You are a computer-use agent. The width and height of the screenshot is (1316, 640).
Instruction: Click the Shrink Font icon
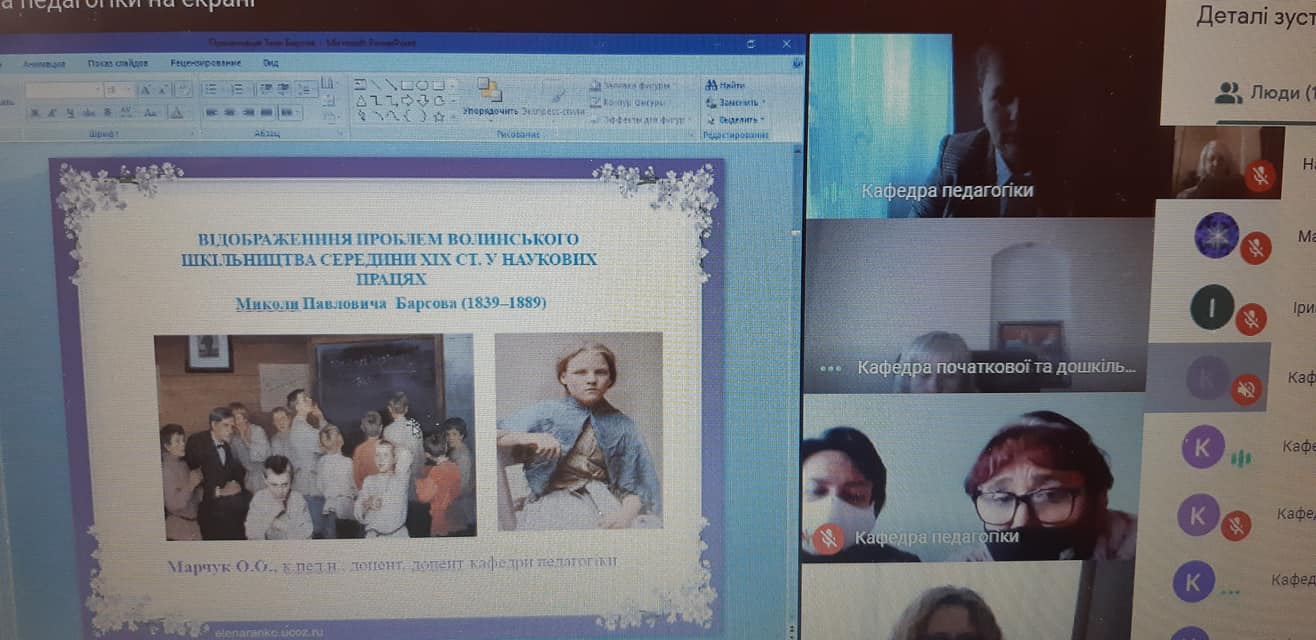tap(163, 90)
